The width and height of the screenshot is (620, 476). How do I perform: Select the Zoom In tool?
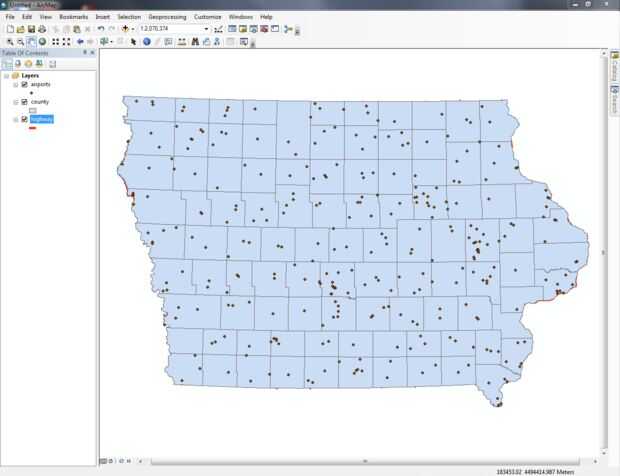(x=10, y=42)
